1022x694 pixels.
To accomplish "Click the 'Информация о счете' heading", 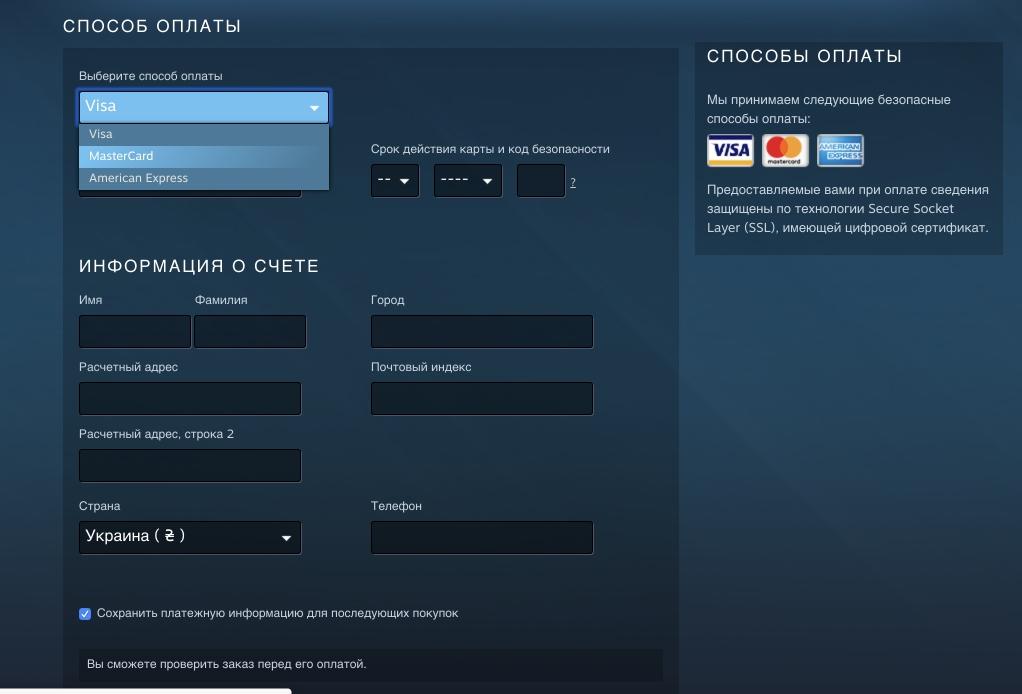I will [199, 266].
